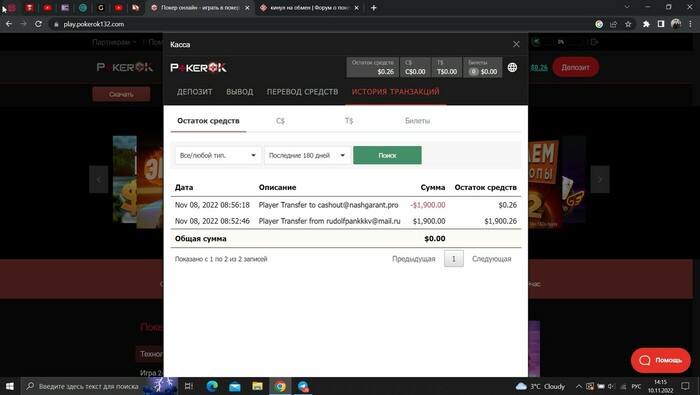Open the Помощь chat button
This screenshot has height=395, width=700.
click(x=661, y=360)
